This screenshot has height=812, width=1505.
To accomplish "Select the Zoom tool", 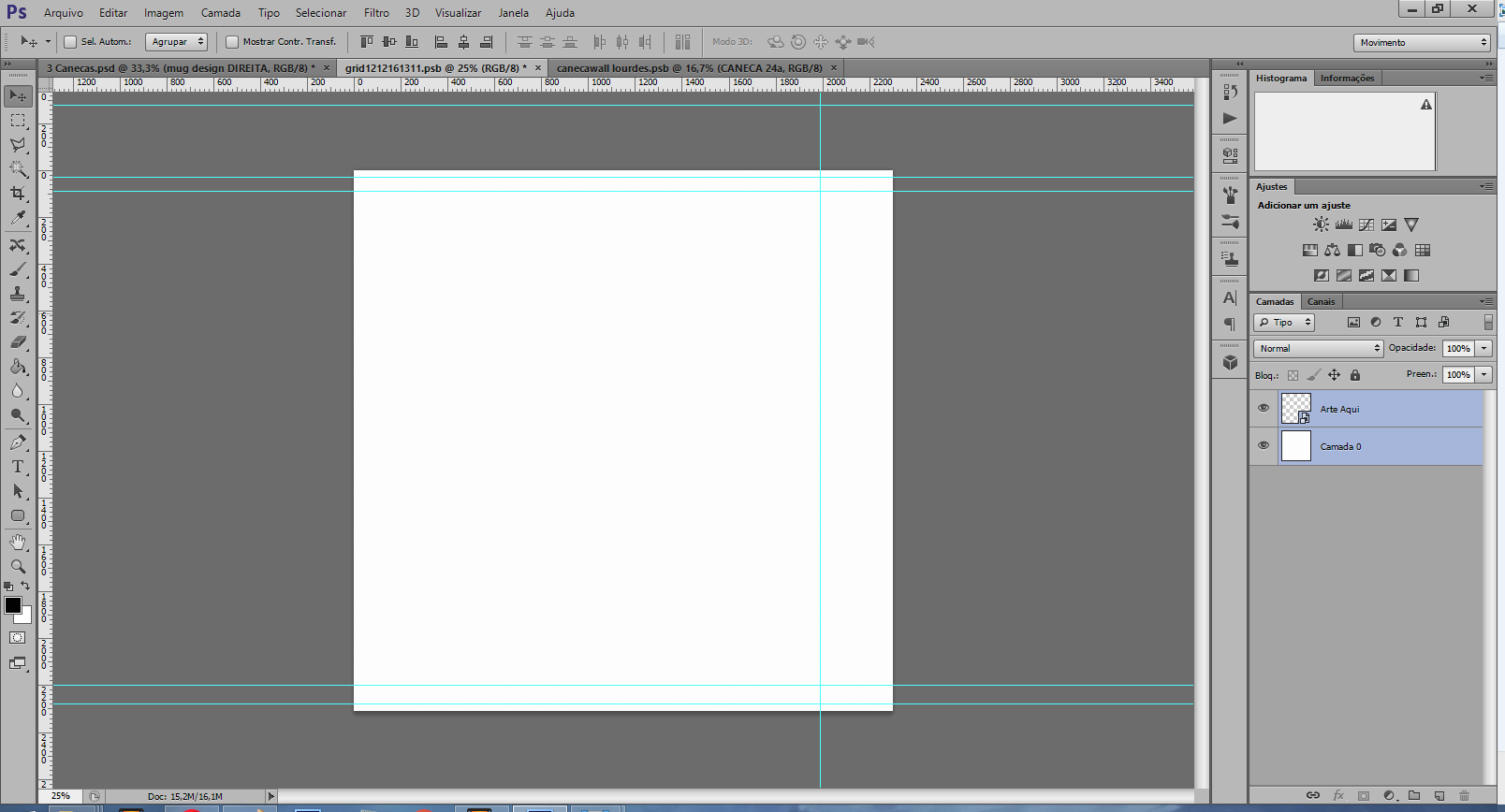I will [18, 567].
